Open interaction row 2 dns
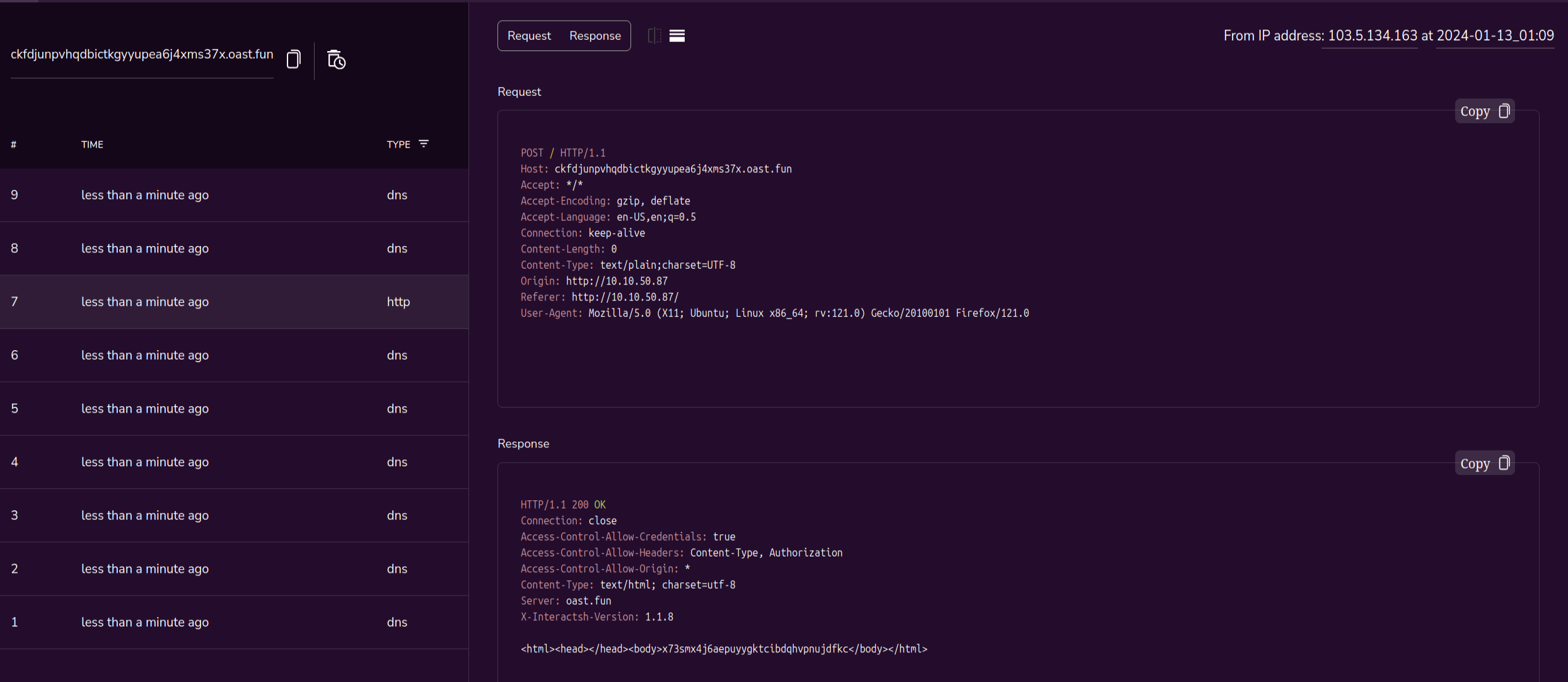Viewport: 1568px width, 682px height. coord(234,569)
